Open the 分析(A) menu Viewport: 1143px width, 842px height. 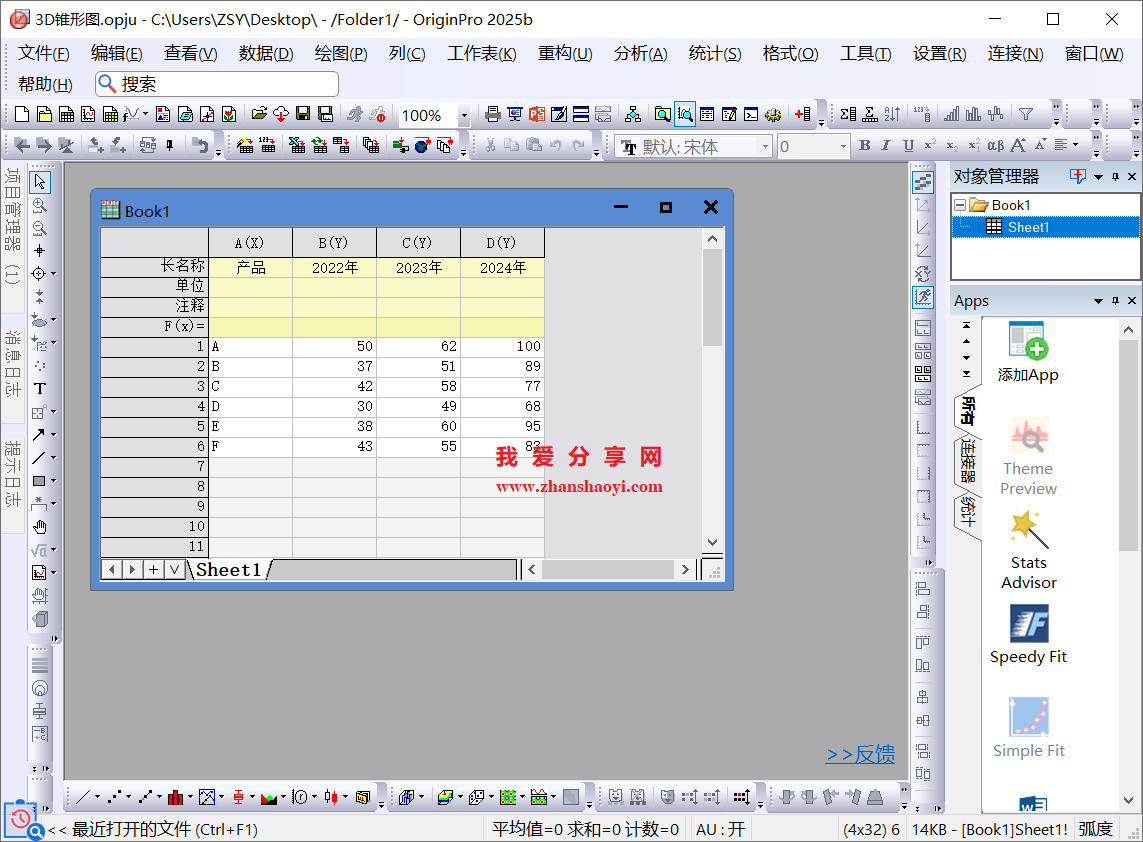pos(640,54)
